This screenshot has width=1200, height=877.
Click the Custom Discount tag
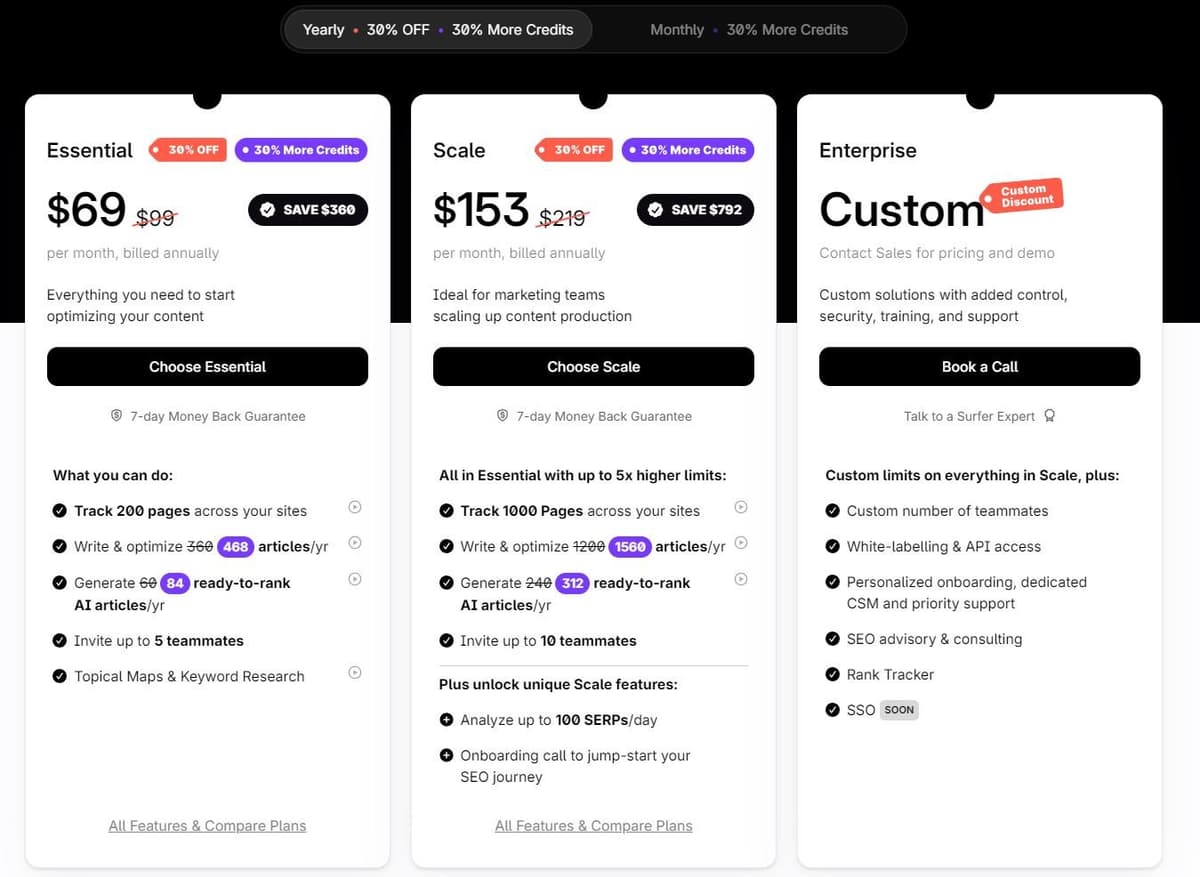(x=1020, y=195)
